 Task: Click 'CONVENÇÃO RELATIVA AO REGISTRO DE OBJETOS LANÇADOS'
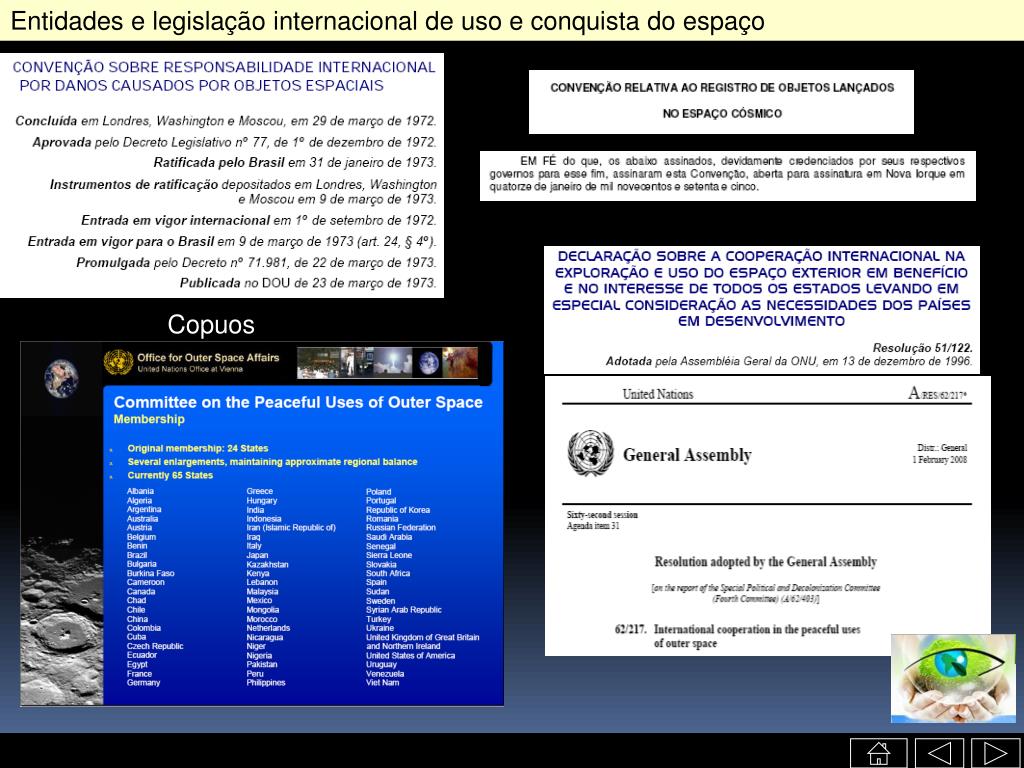(722, 88)
